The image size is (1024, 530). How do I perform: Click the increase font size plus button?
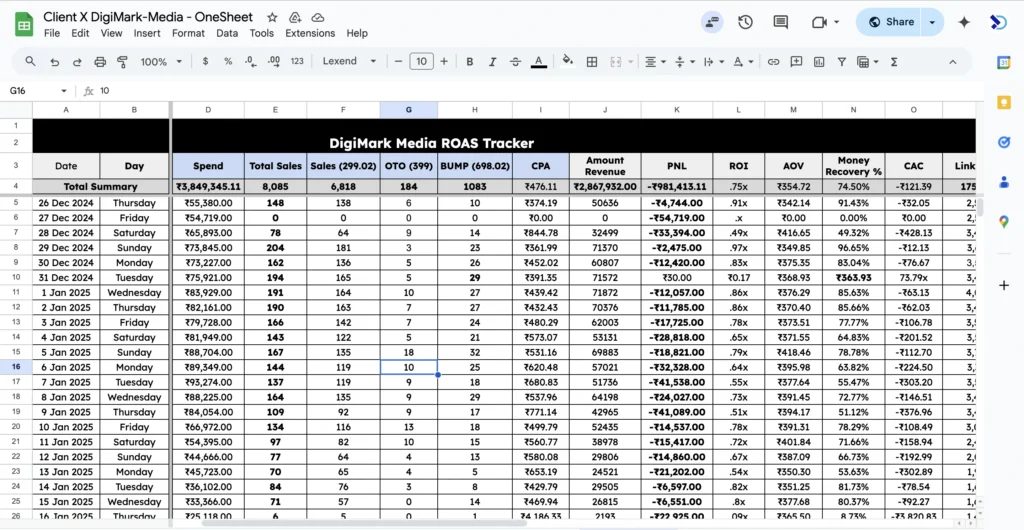click(x=445, y=62)
